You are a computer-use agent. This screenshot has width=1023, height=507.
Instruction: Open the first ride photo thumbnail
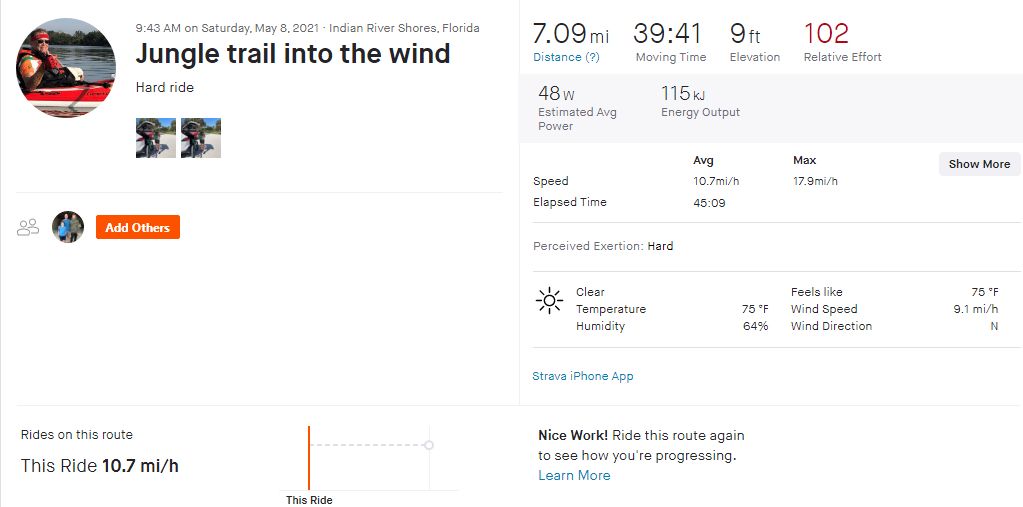156,138
